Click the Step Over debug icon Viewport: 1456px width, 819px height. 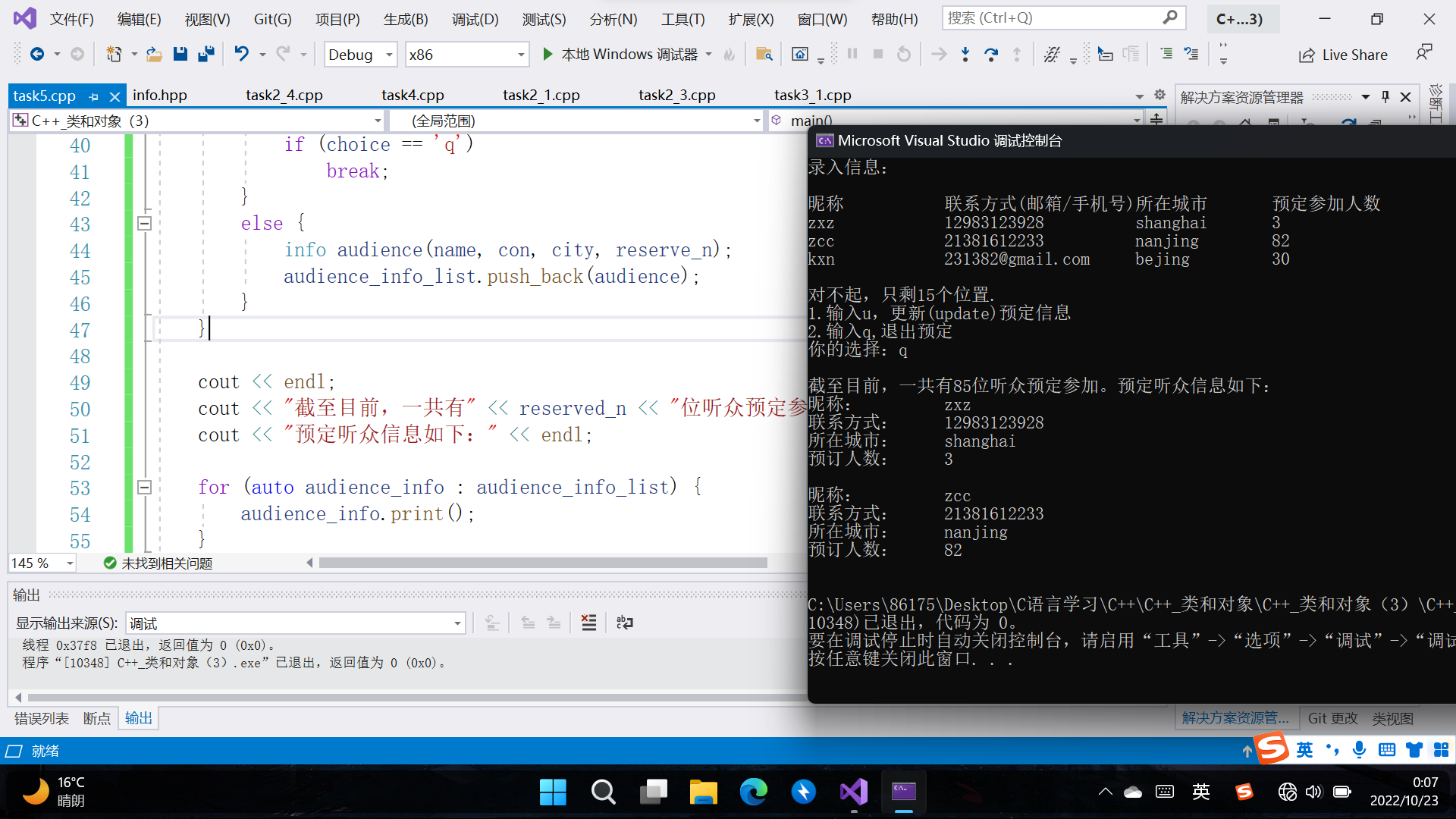[x=990, y=54]
